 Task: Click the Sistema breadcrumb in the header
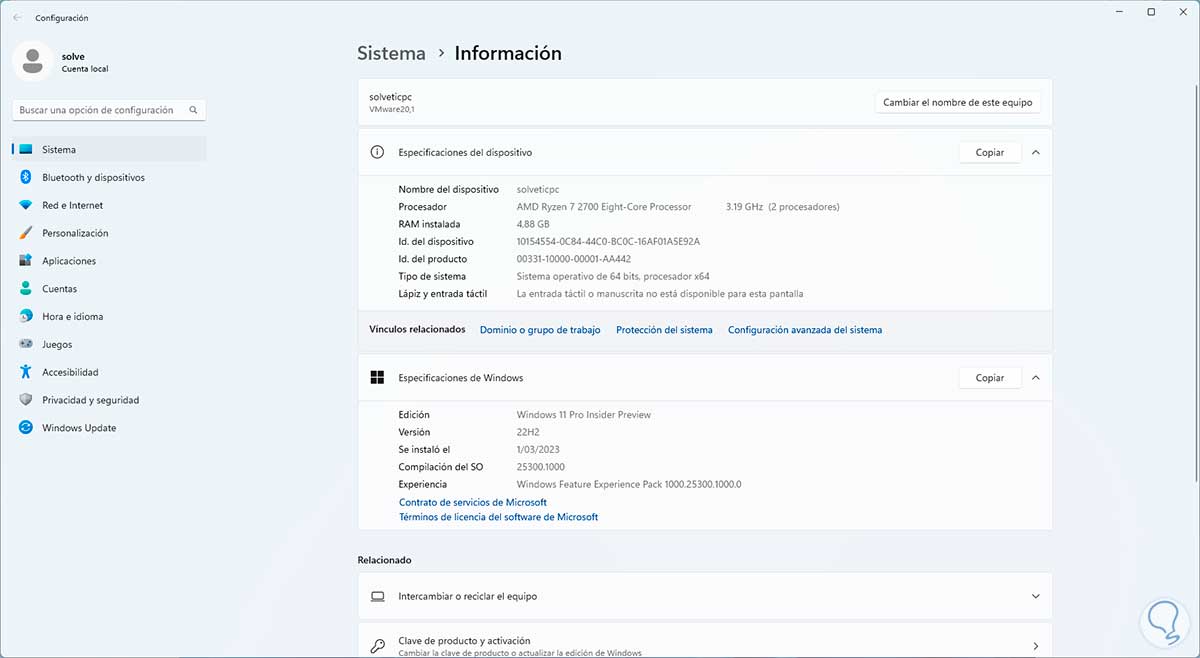391,53
